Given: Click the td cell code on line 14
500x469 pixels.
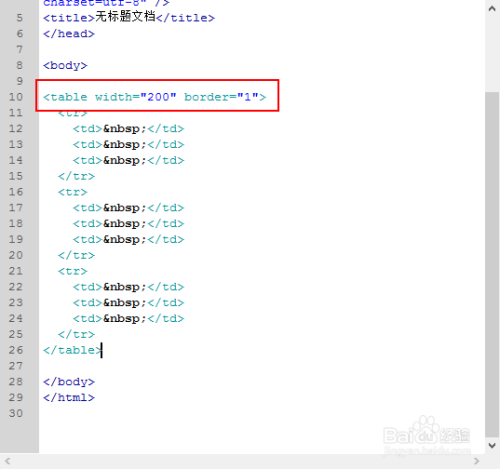Looking at the screenshot, I should coord(128,160).
